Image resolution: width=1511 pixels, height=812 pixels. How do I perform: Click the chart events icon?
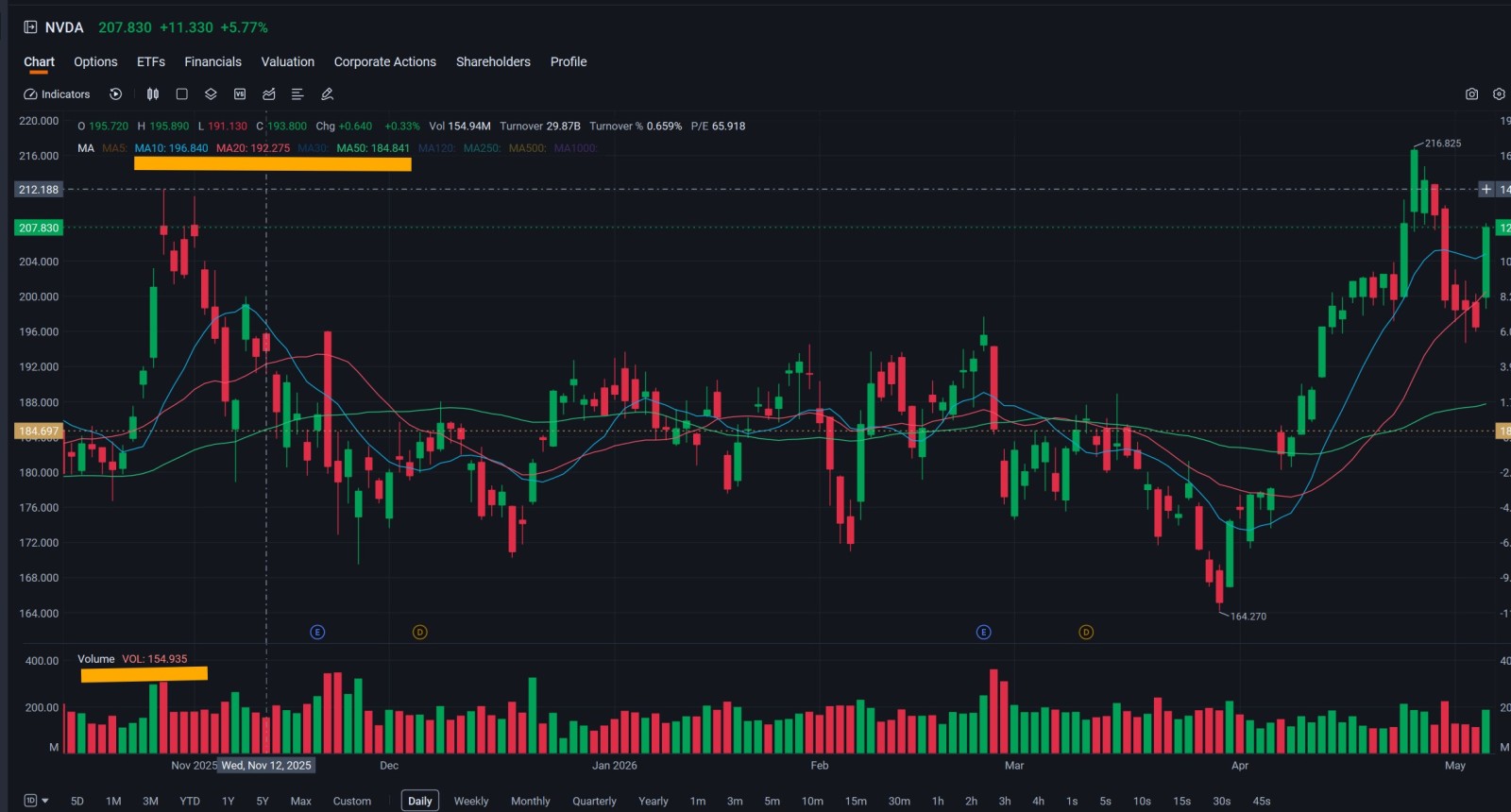(x=269, y=94)
